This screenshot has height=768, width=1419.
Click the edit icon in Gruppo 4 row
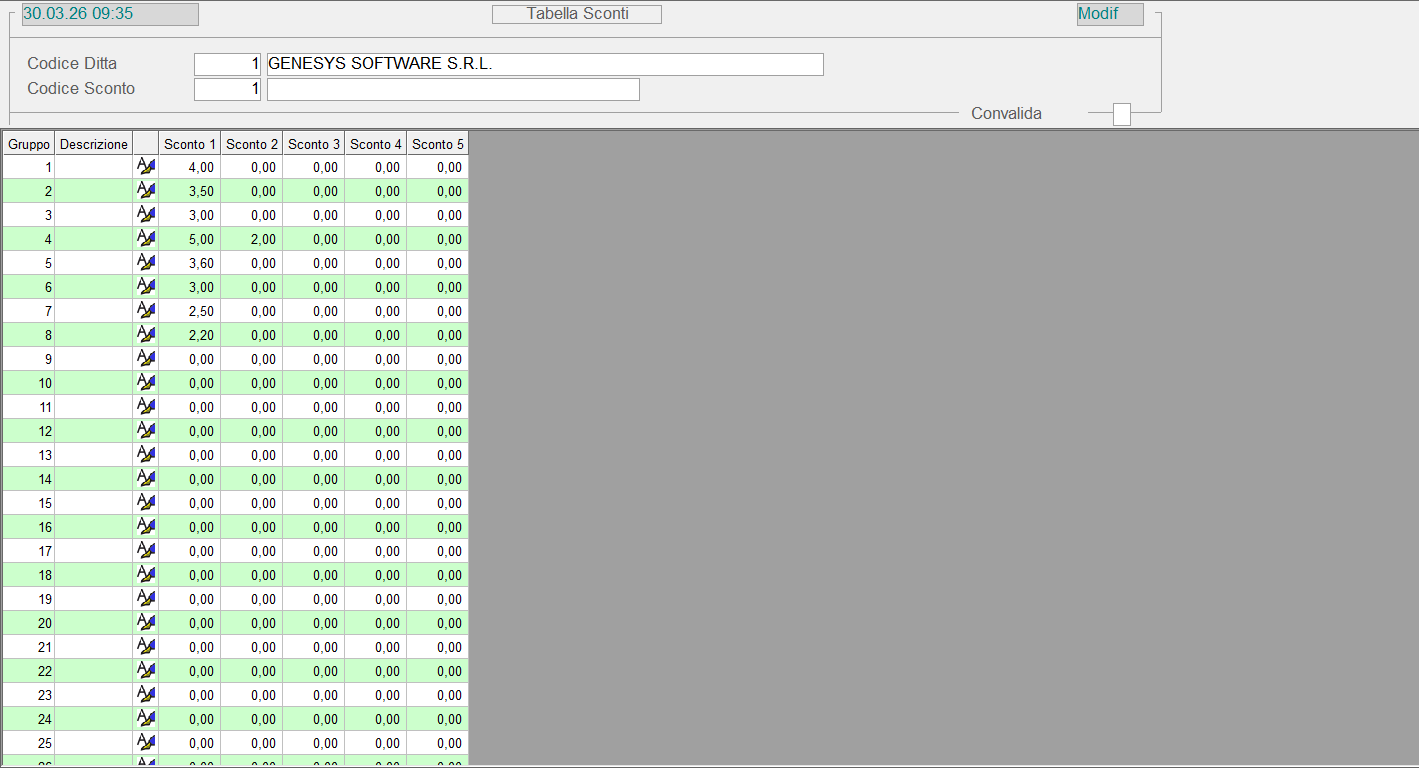(x=146, y=239)
